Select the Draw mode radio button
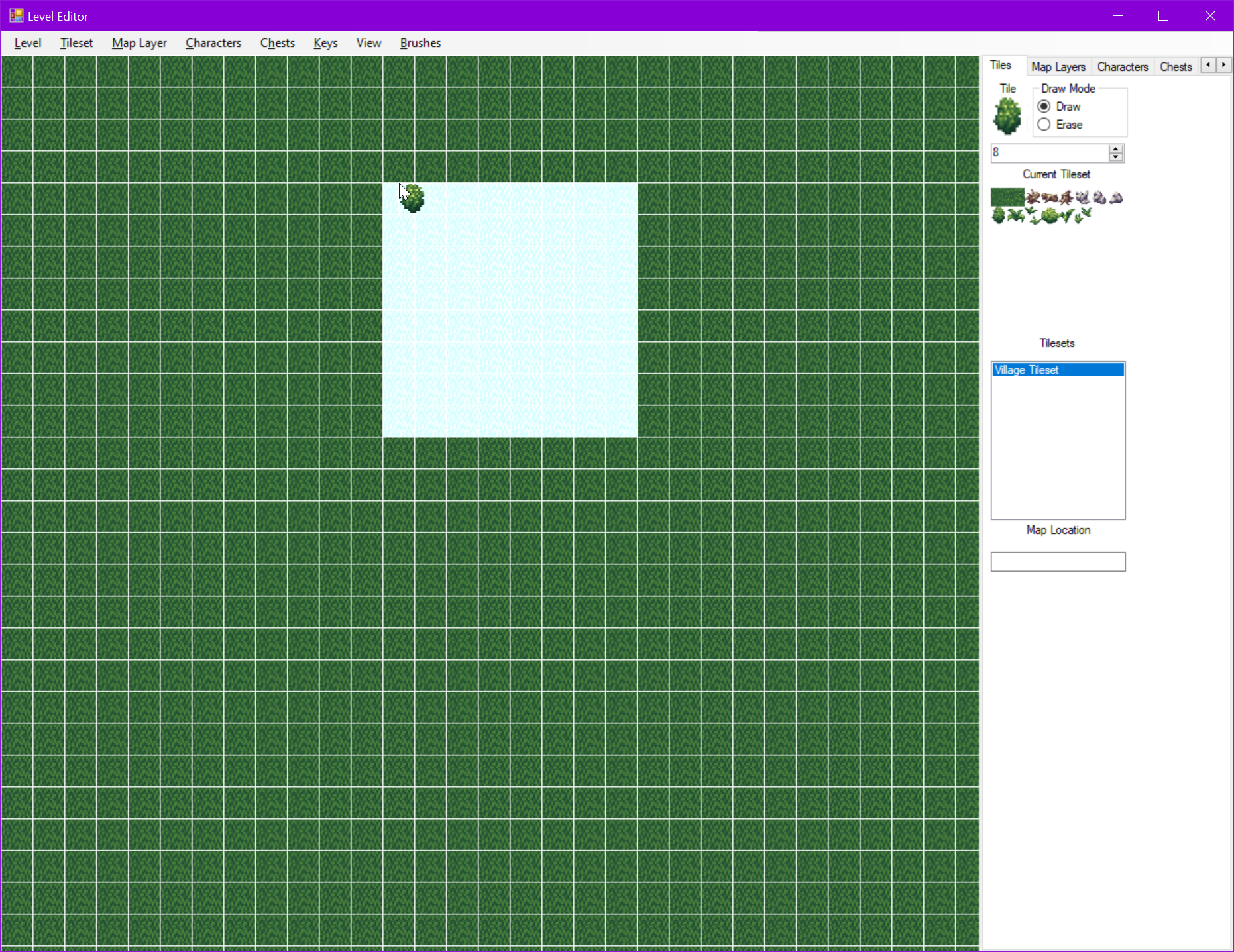Screen dimensions: 1234x952 [x=1044, y=106]
